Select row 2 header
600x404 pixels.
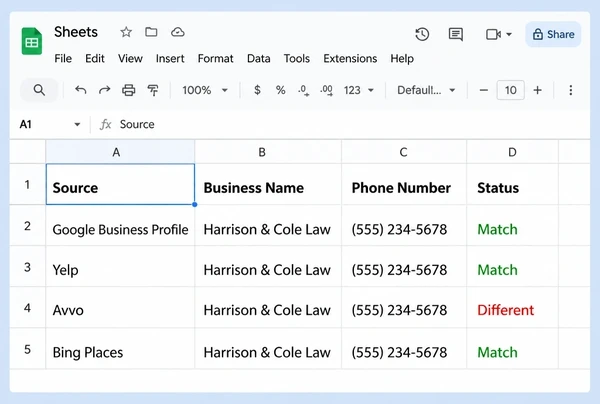pos(28,225)
